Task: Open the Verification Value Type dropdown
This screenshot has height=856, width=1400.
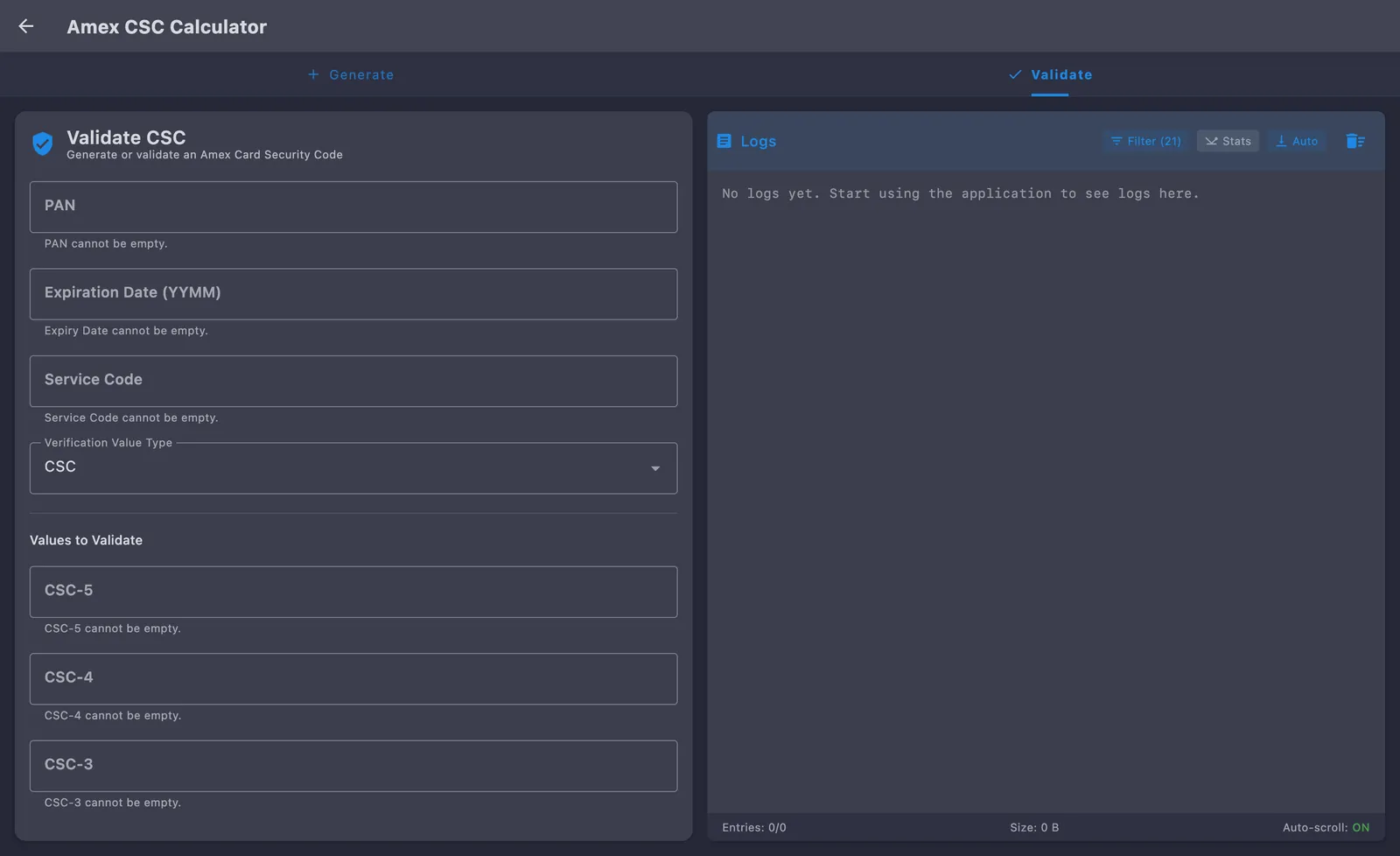Action: click(x=353, y=468)
